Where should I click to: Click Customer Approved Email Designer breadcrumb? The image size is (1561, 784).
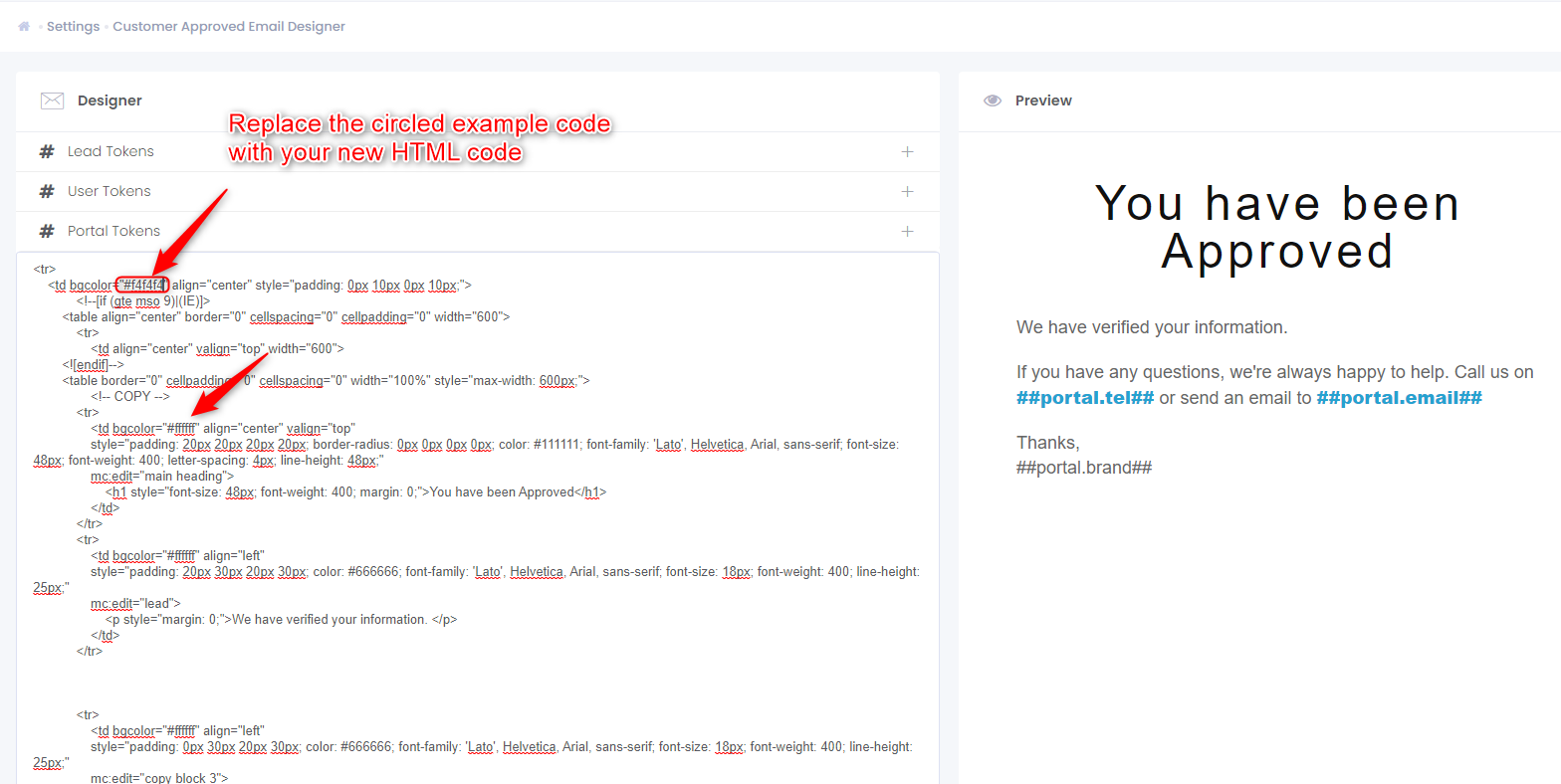(x=229, y=27)
